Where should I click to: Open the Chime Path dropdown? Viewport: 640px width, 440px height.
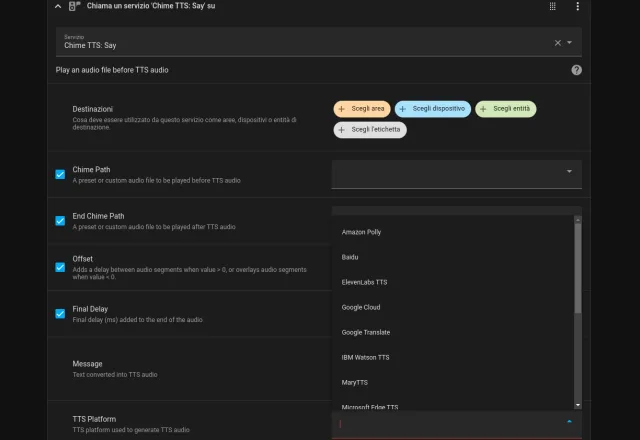[456, 172]
